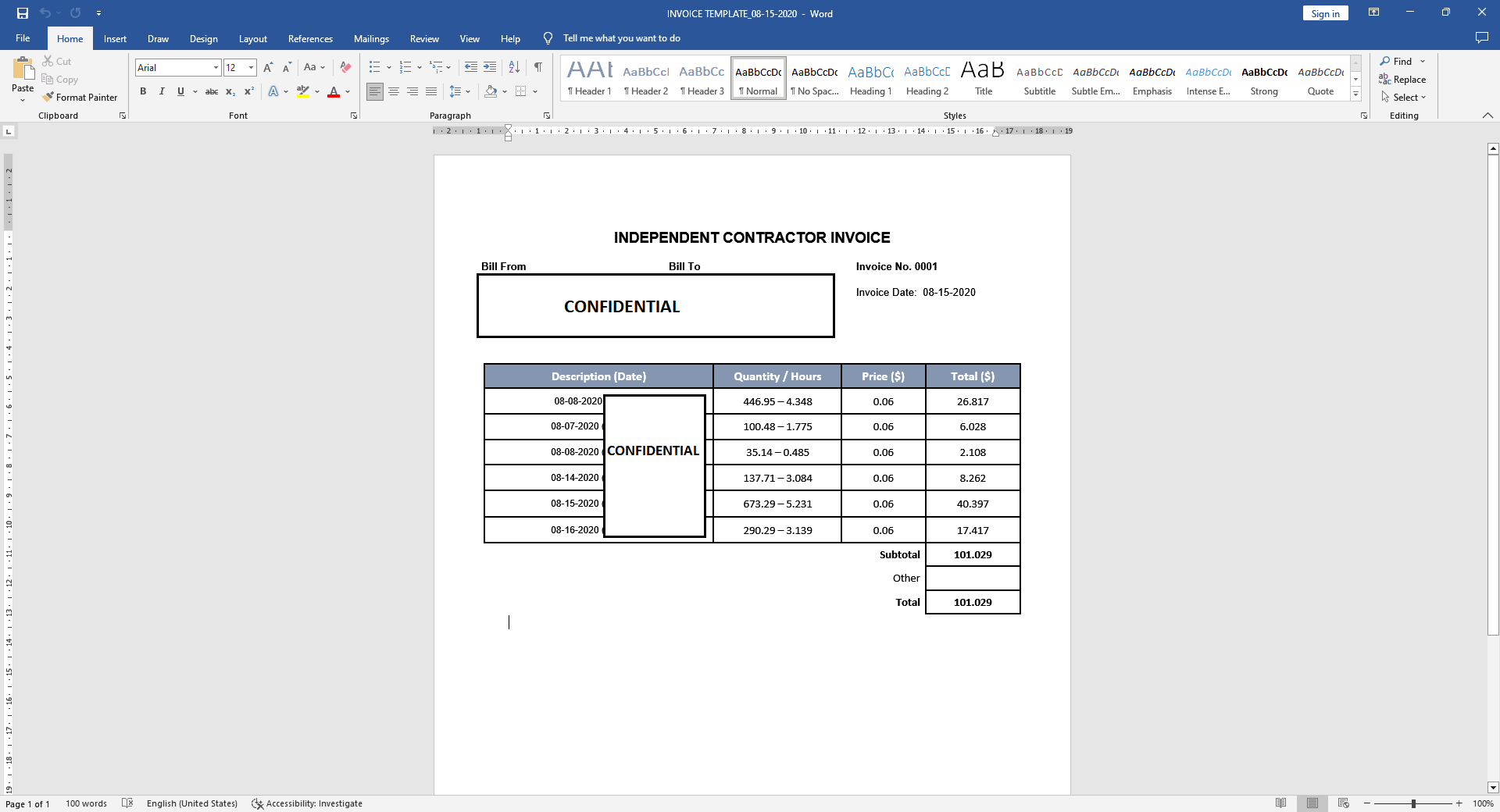
Task: Open the font name dropdown
Action: click(216, 68)
